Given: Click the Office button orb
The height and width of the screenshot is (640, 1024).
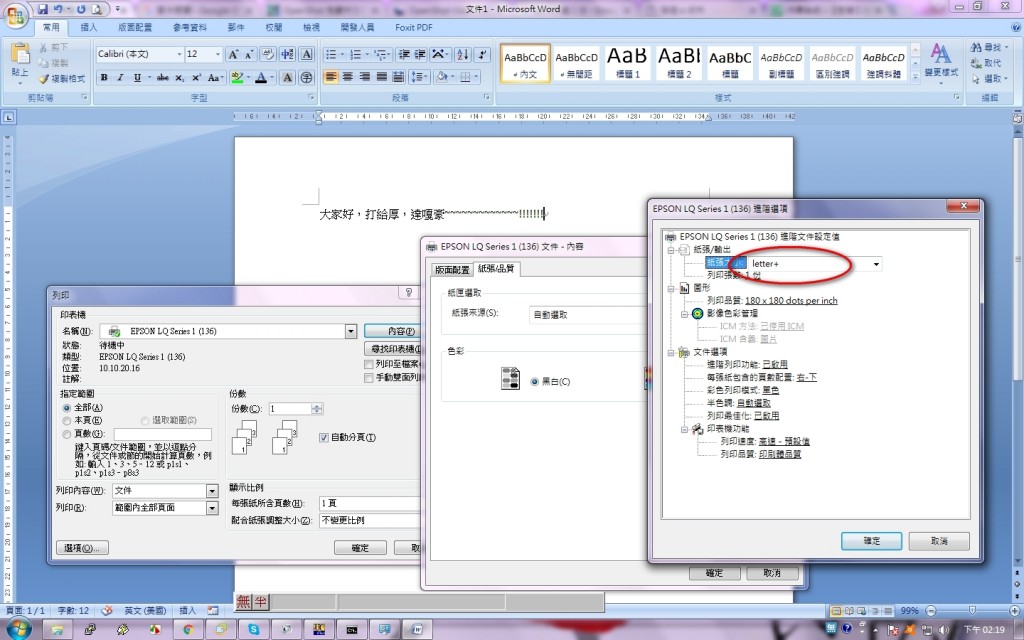Looking at the screenshot, I should click(x=16, y=14).
